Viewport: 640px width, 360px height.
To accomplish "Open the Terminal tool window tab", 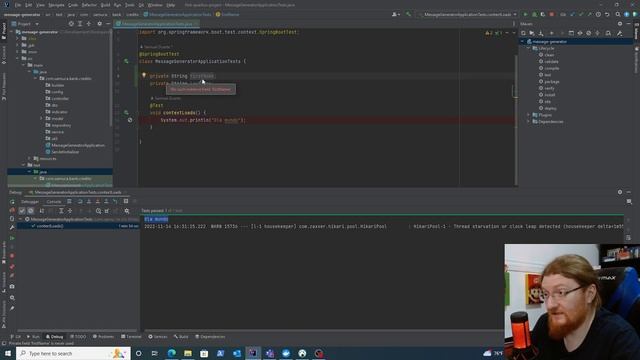I will point(131,337).
